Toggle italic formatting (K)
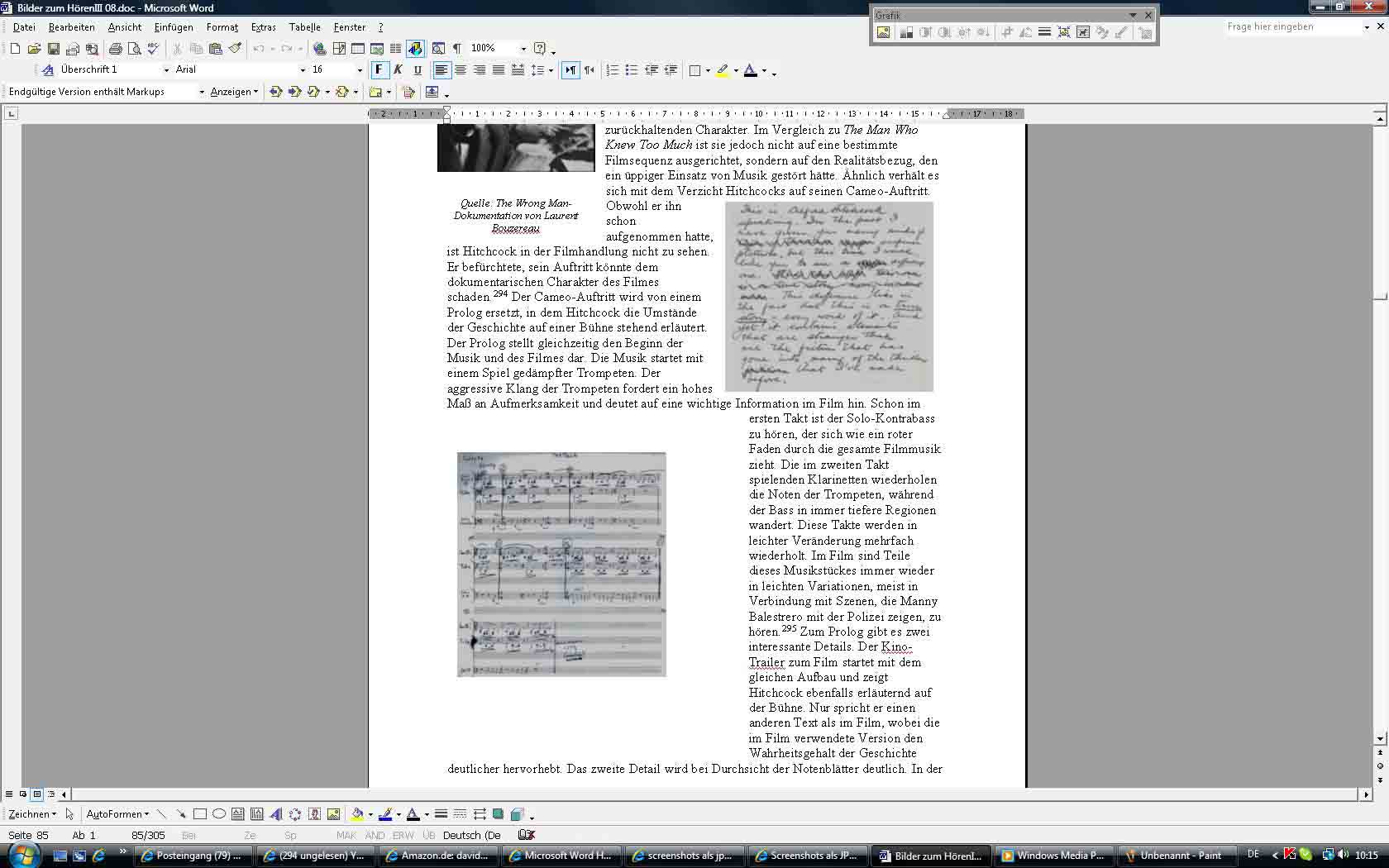The height and width of the screenshot is (868, 1389). pos(398,70)
